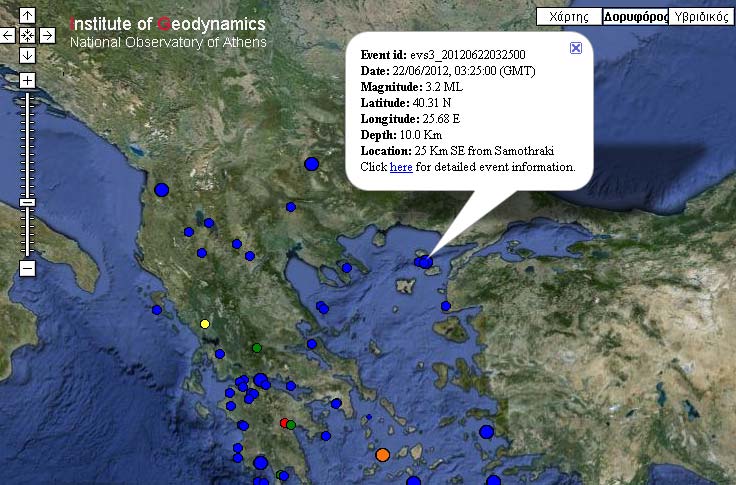Click the Magnitude 3.2 ML text
The image size is (736, 485).
[x=412, y=87]
